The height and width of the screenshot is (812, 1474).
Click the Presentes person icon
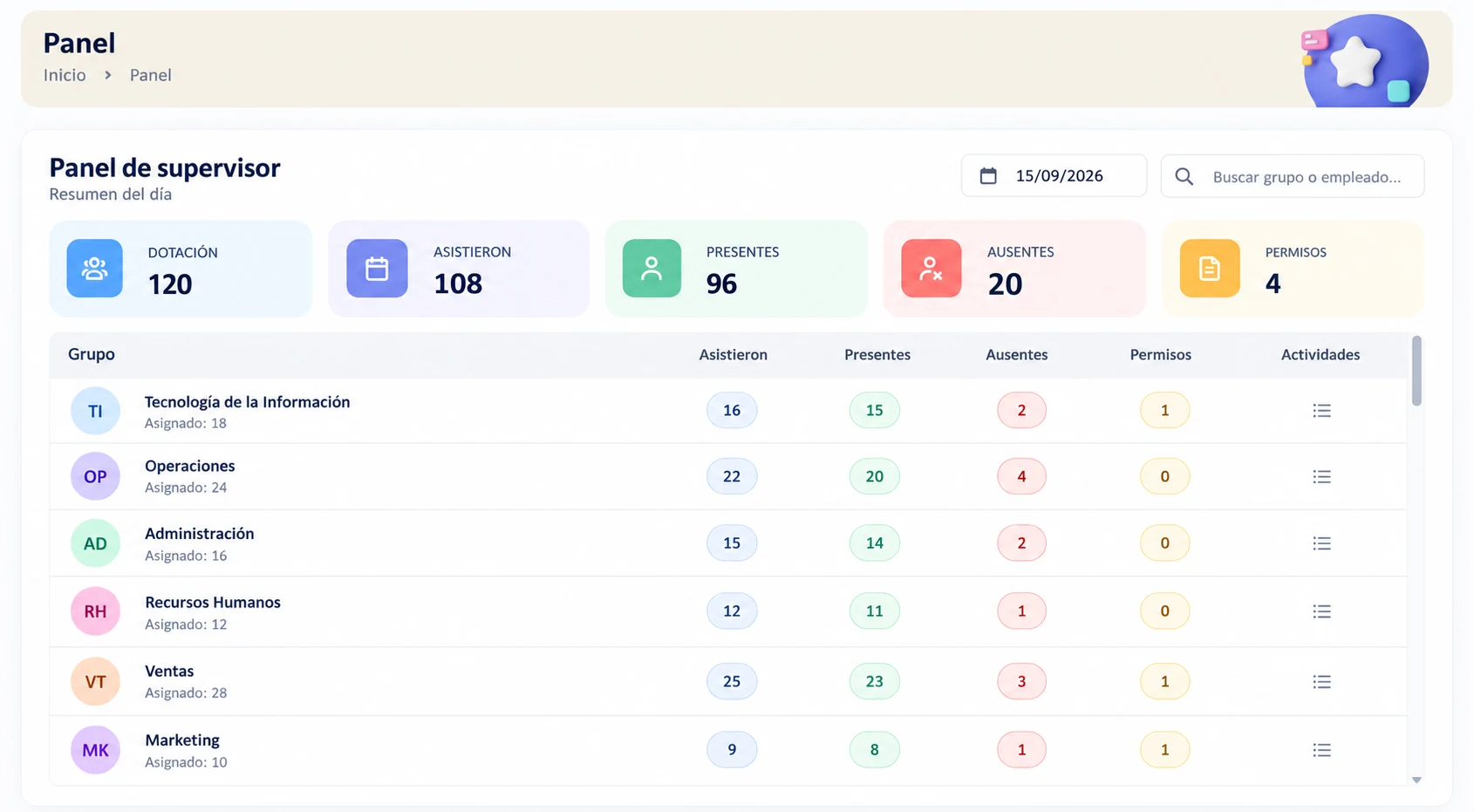pyautogui.click(x=652, y=269)
